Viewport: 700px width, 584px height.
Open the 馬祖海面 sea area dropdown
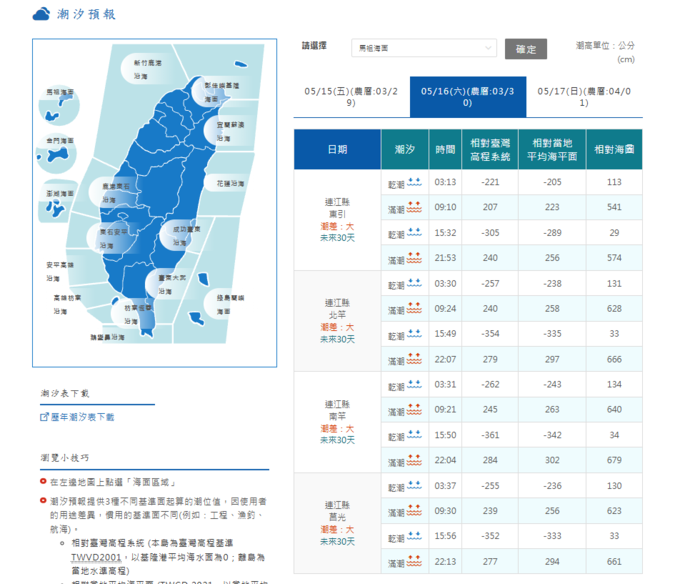424,48
